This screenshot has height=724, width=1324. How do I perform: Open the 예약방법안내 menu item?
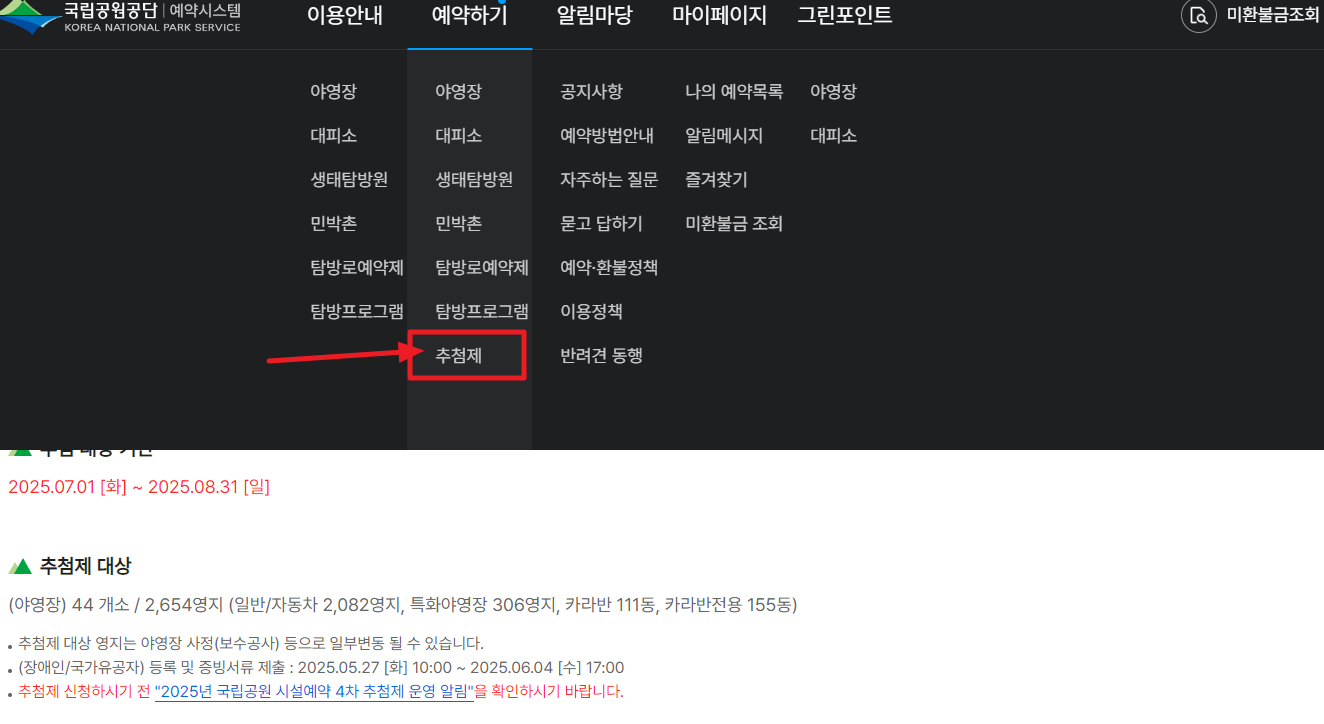coord(607,136)
